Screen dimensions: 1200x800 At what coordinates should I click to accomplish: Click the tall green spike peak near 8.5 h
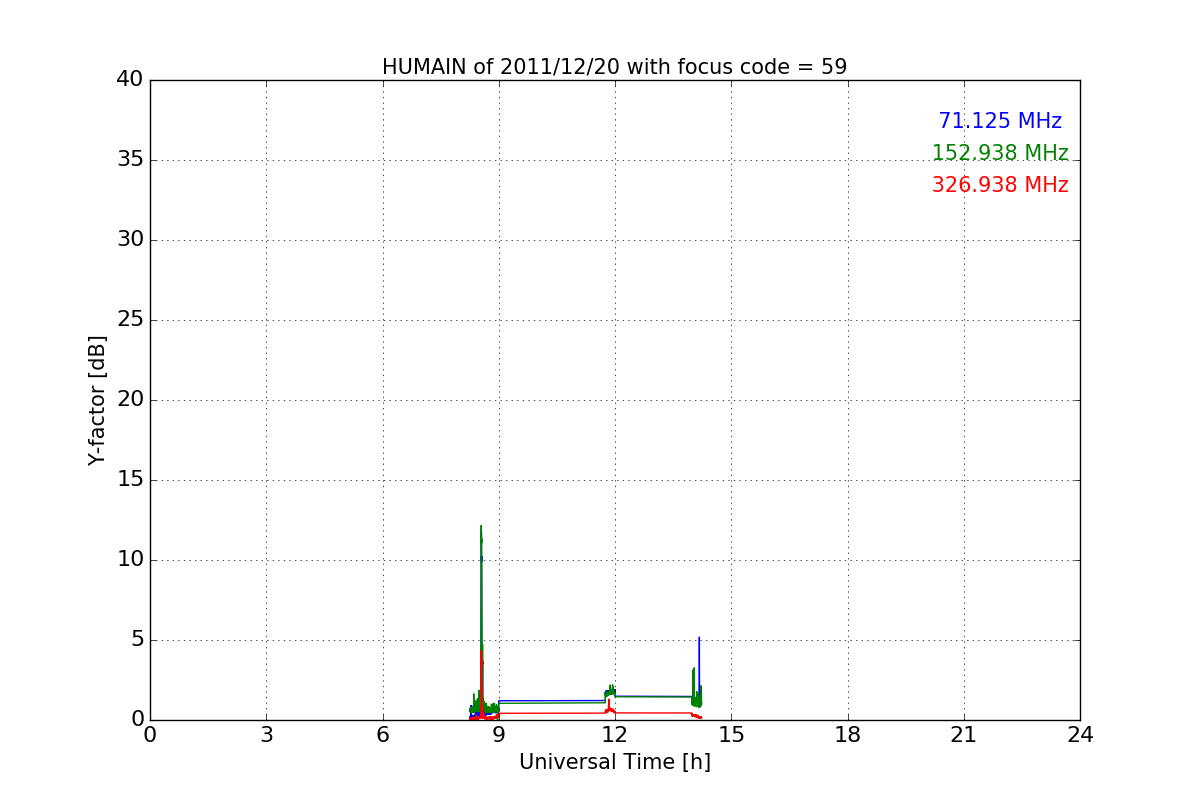[x=481, y=527]
